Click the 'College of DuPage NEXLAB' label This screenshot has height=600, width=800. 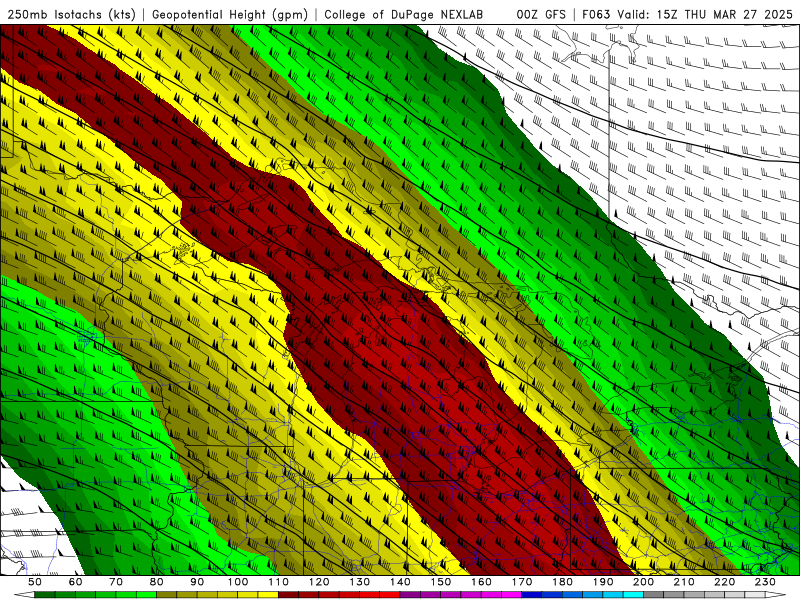point(403,15)
